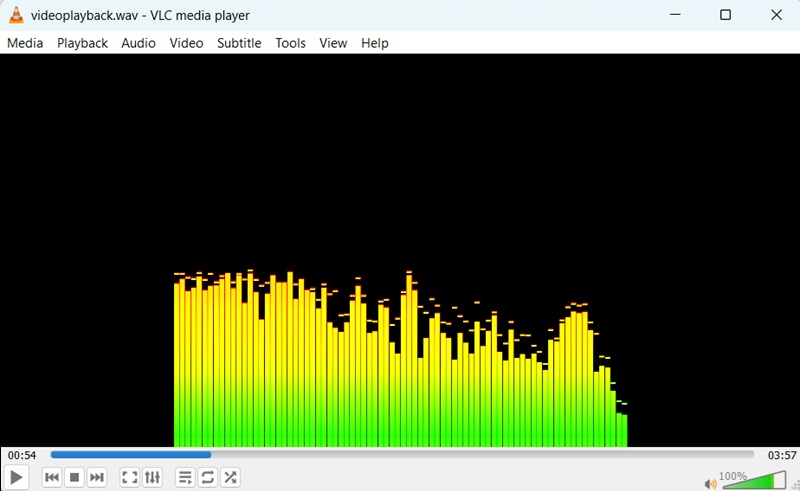Open extended settings and effects

[x=152, y=477]
